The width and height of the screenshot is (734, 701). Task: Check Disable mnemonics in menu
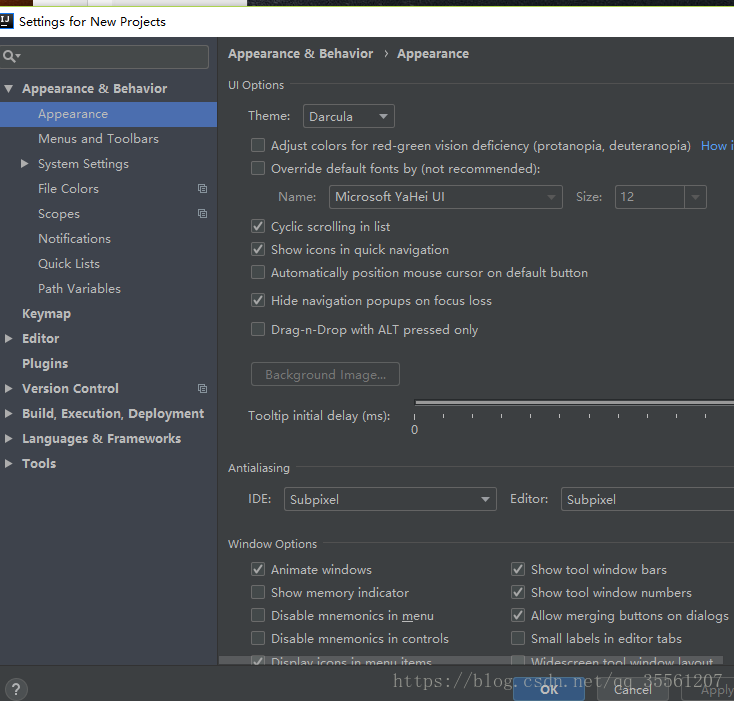click(258, 615)
